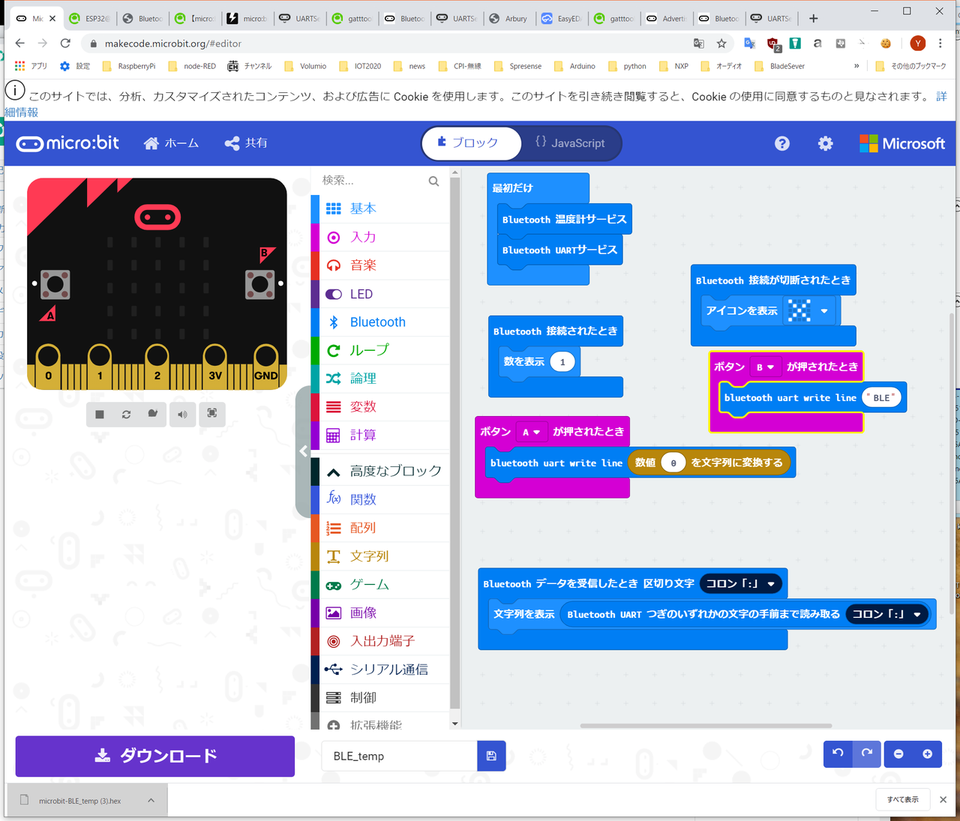
Task: Select the 変数 block category
Action: [x=363, y=407]
